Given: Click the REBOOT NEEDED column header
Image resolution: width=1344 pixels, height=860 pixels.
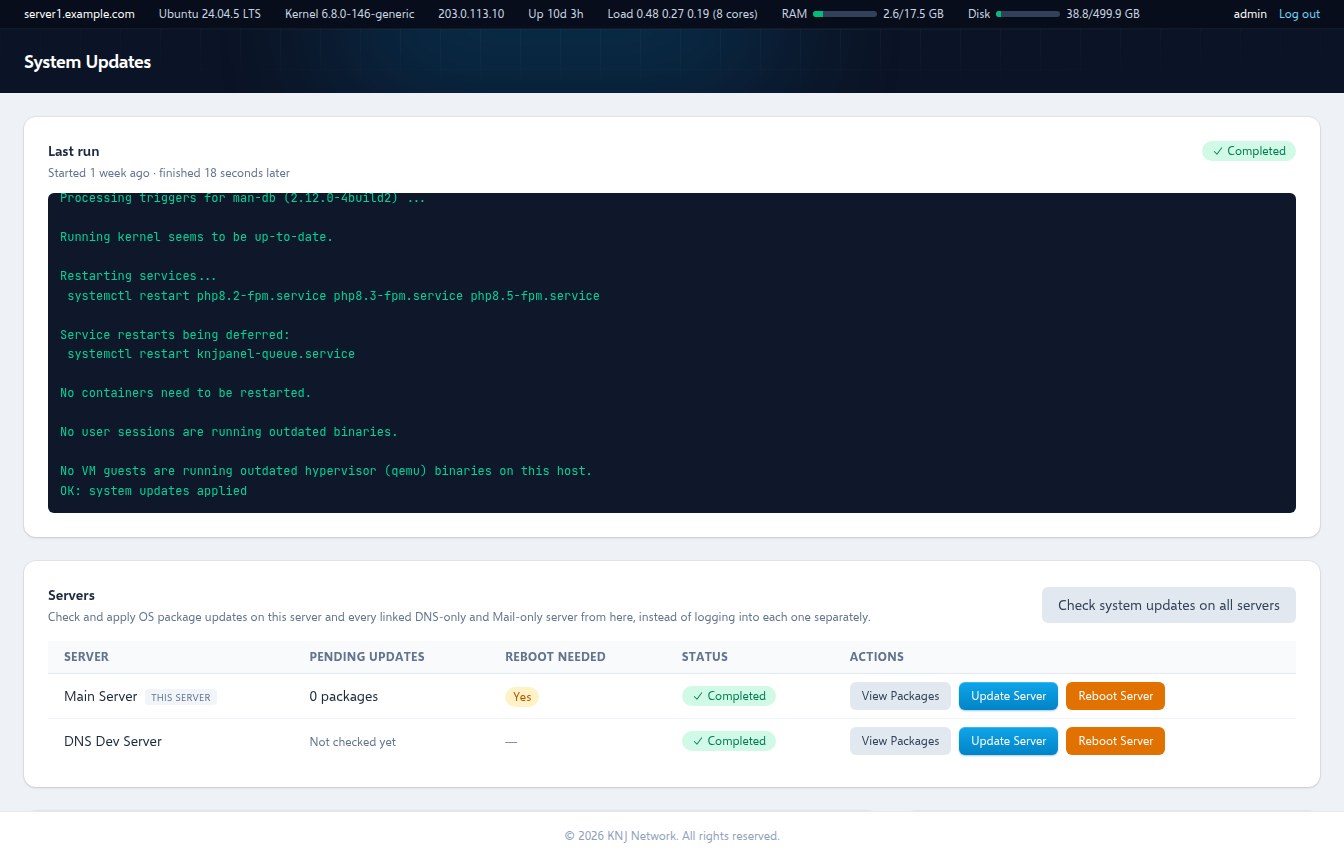Looking at the screenshot, I should (x=556, y=657).
